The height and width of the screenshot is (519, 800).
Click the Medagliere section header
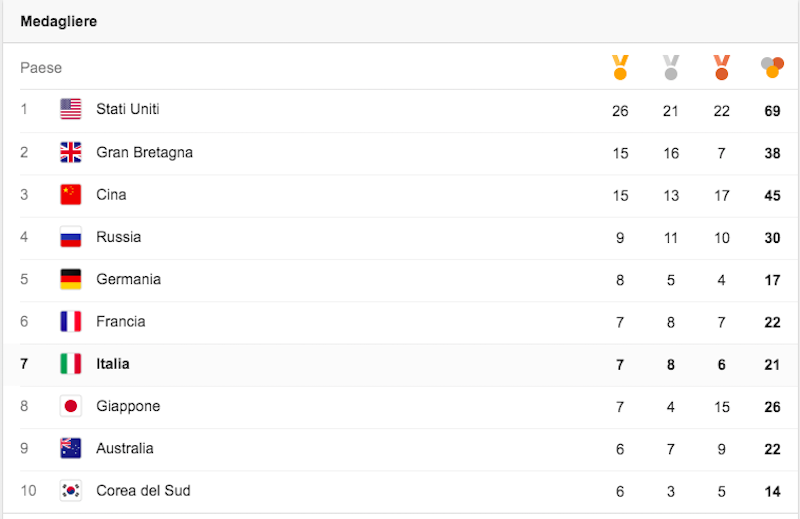(x=59, y=21)
